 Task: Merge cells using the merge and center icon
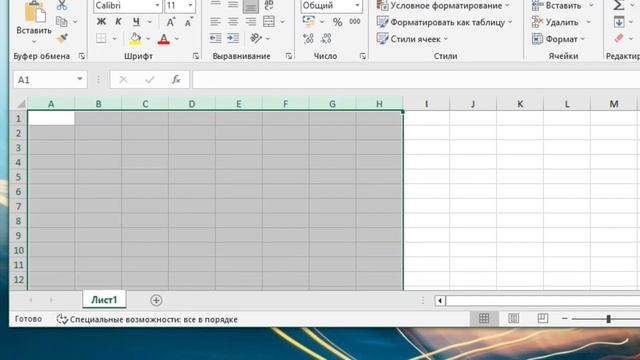[269, 22]
